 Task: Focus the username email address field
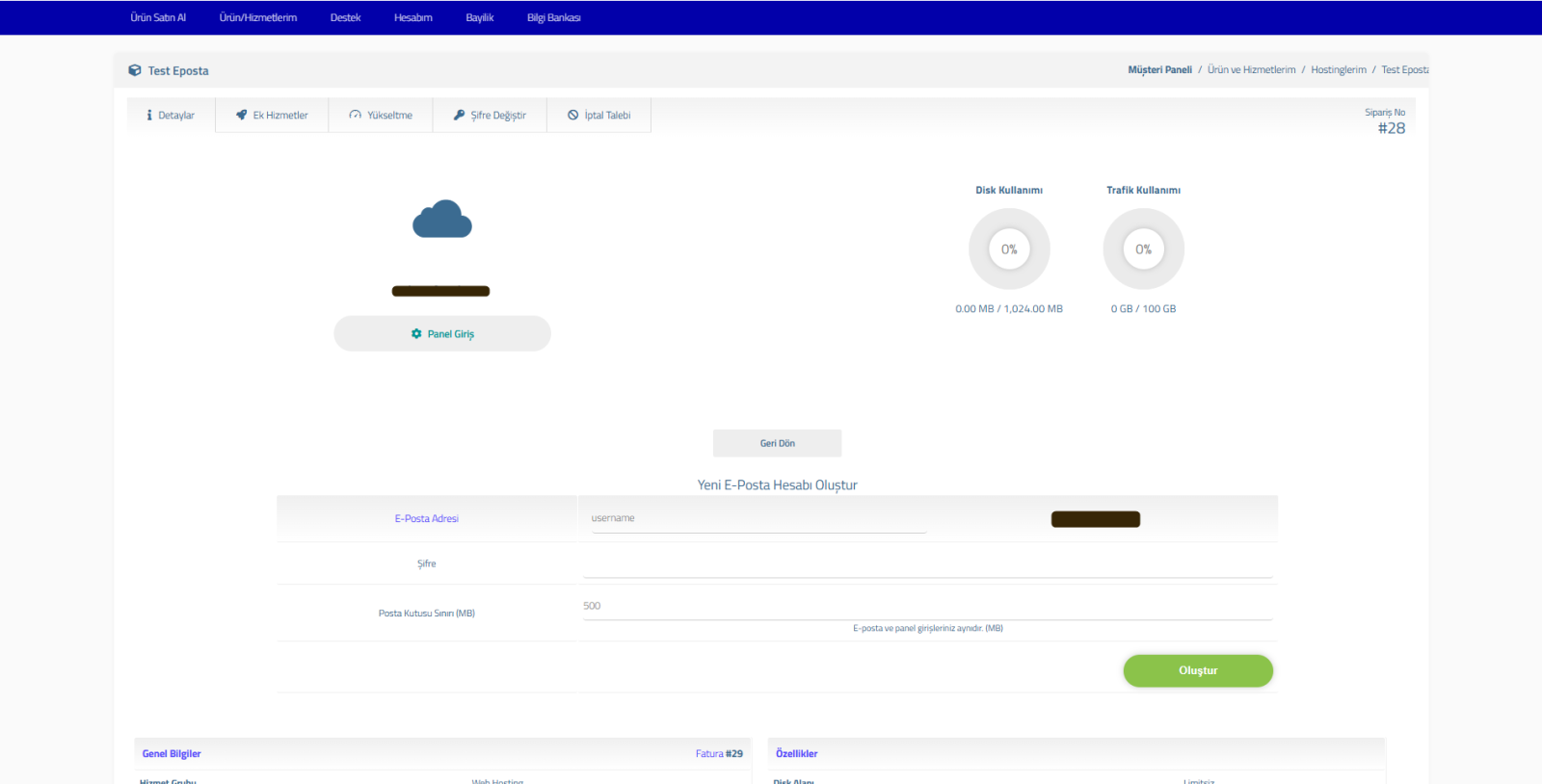click(757, 518)
